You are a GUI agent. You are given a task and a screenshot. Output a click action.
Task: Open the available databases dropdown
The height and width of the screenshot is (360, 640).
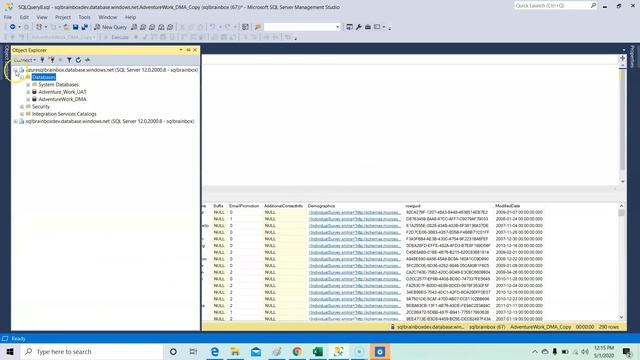tap(94, 37)
